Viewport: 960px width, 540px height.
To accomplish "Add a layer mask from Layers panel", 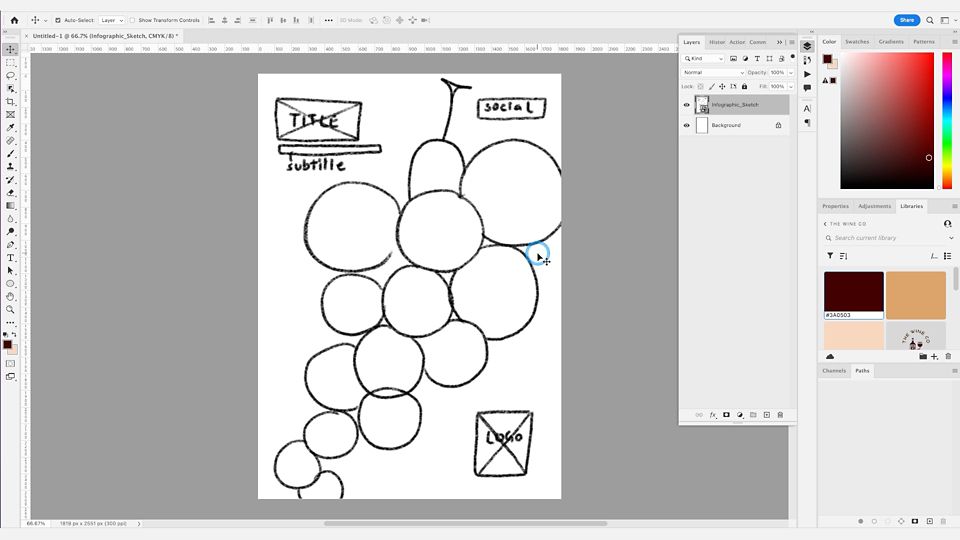I will coord(726,415).
